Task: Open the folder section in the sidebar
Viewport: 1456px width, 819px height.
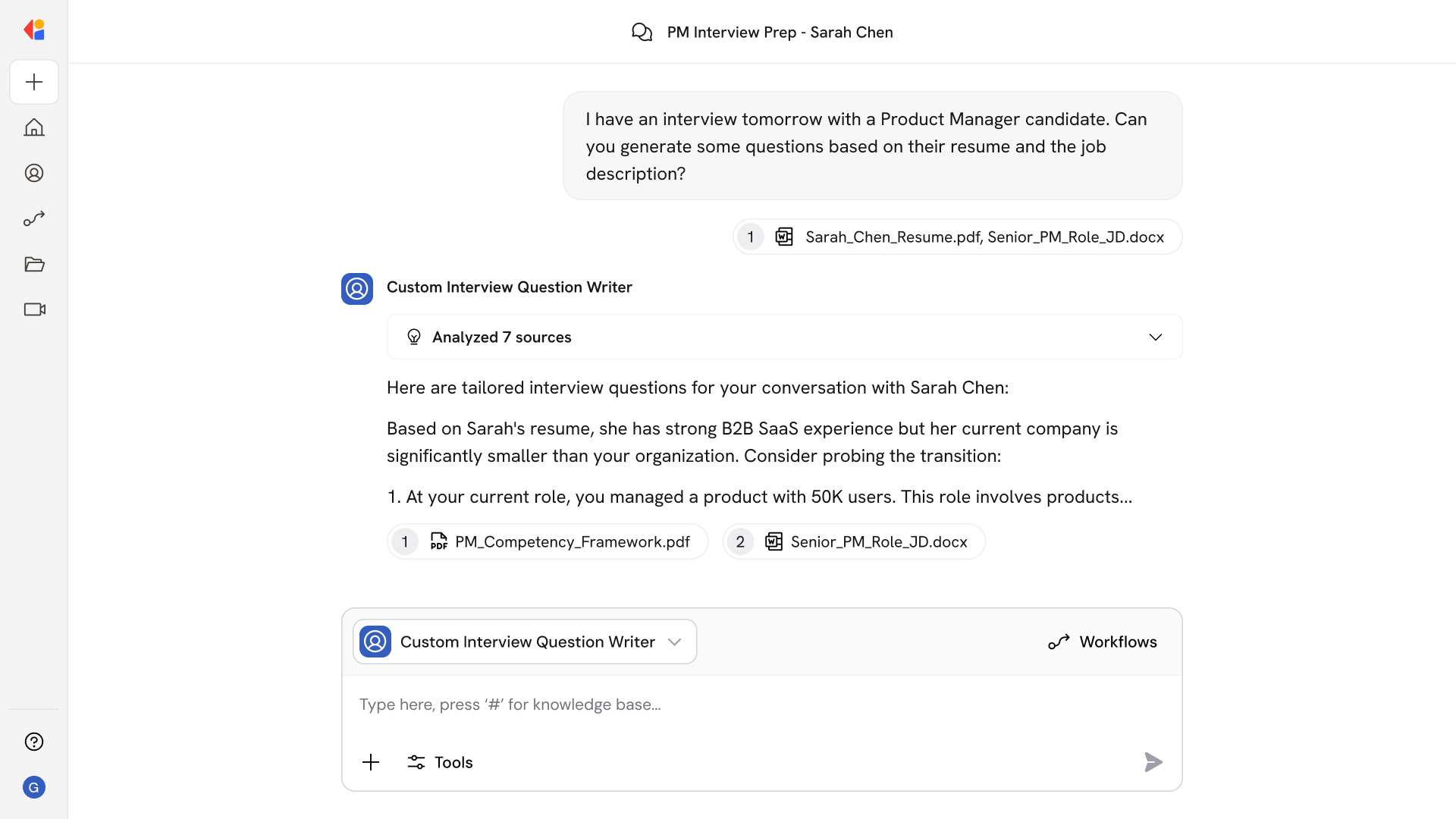Action: (x=34, y=264)
